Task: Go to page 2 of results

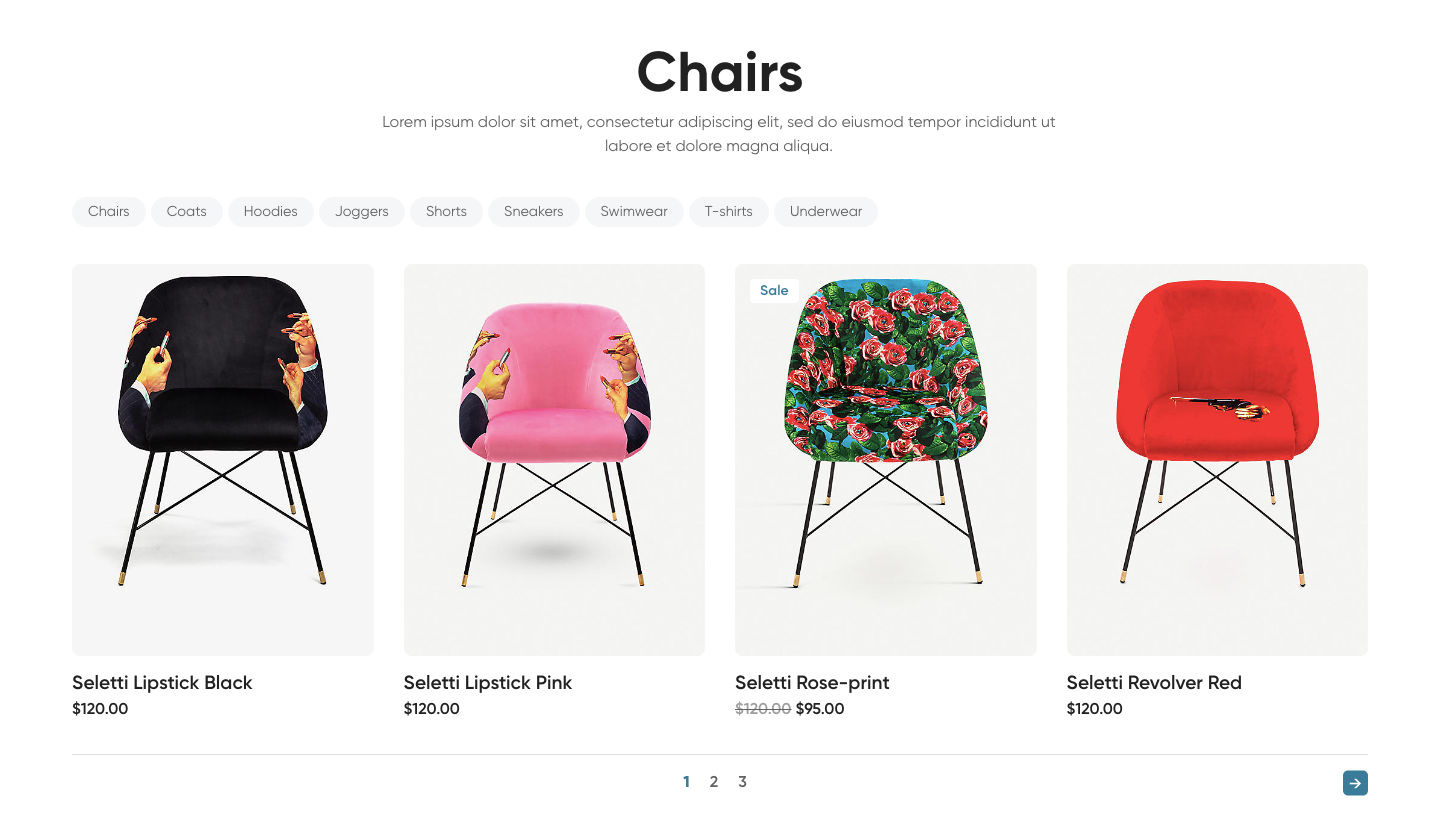Action: (714, 782)
